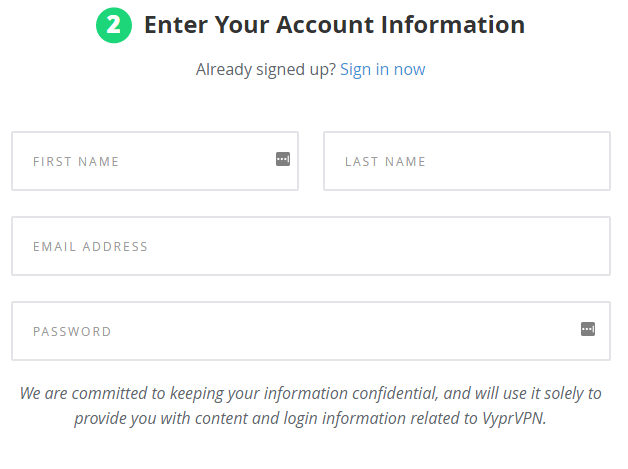This screenshot has width=628, height=469.
Task: Focus the Last Name input field
Action: (467, 161)
